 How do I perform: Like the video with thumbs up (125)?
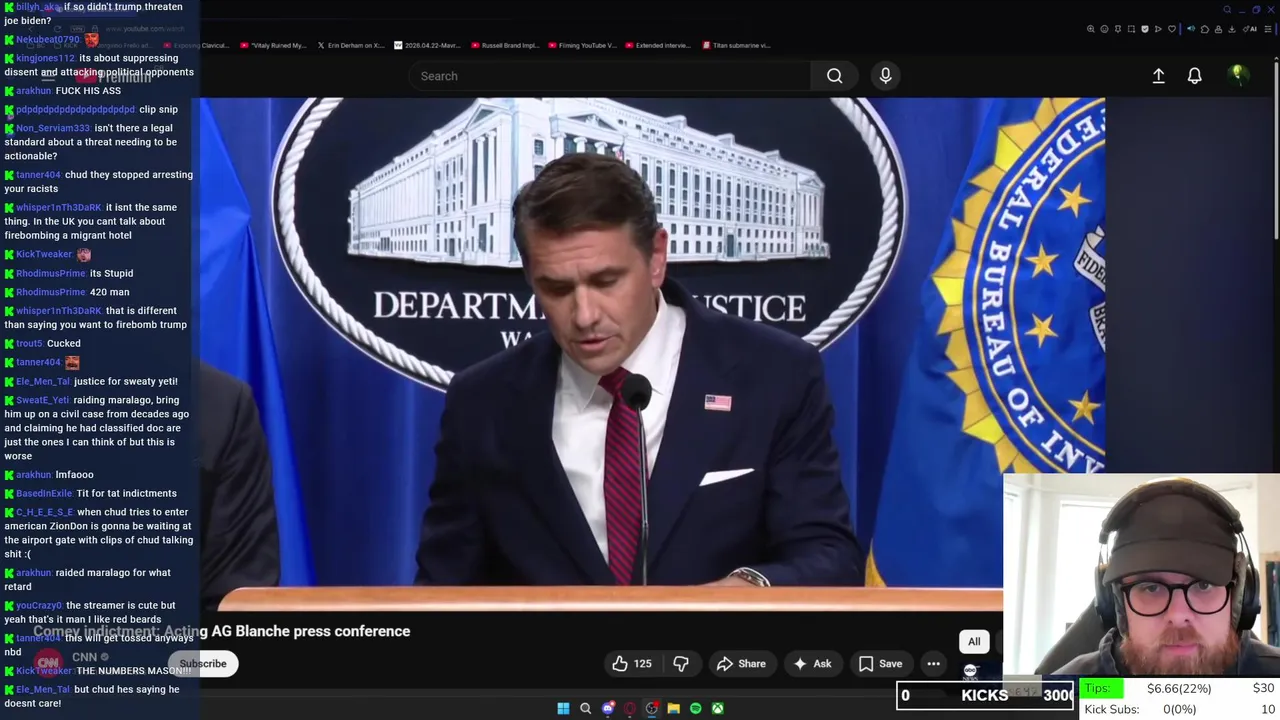tap(632, 664)
